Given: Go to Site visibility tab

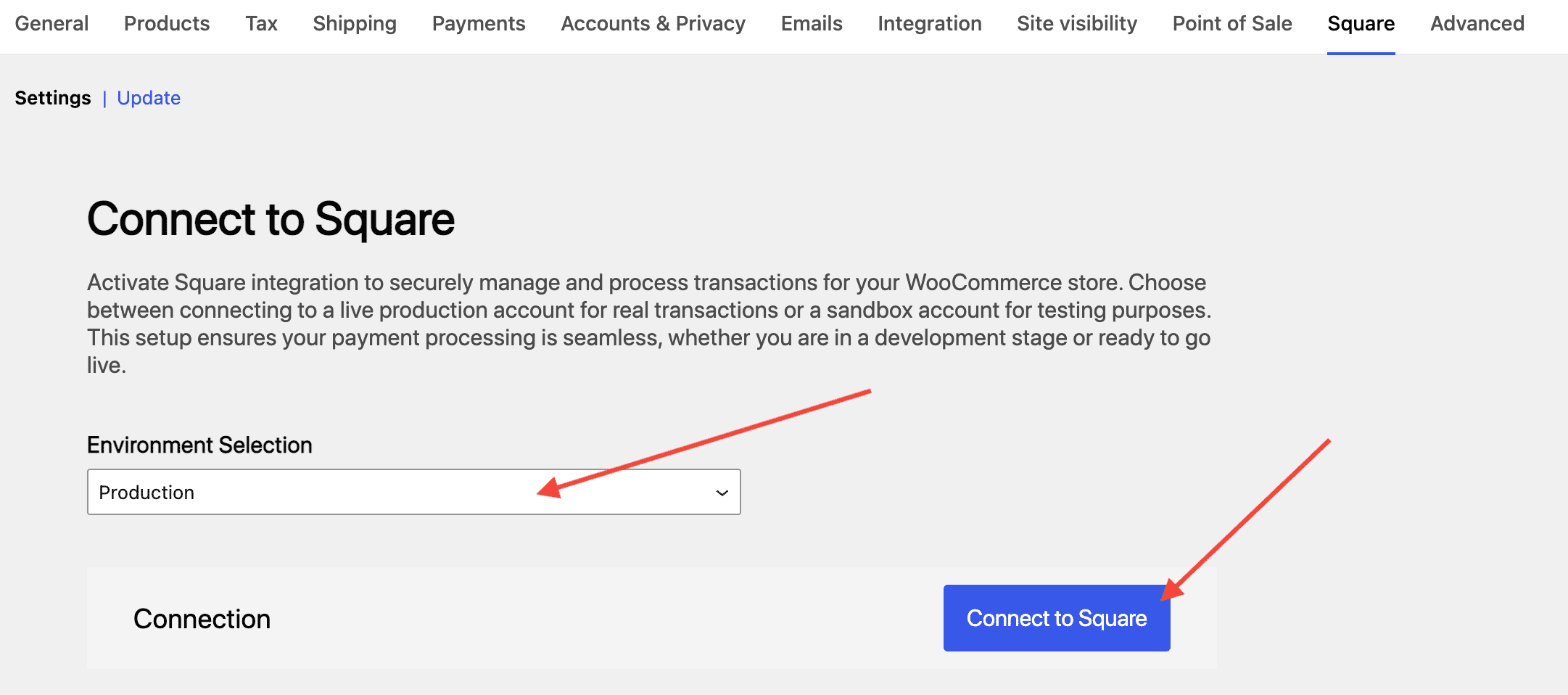Looking at the screenshot, I should 1077,24.
